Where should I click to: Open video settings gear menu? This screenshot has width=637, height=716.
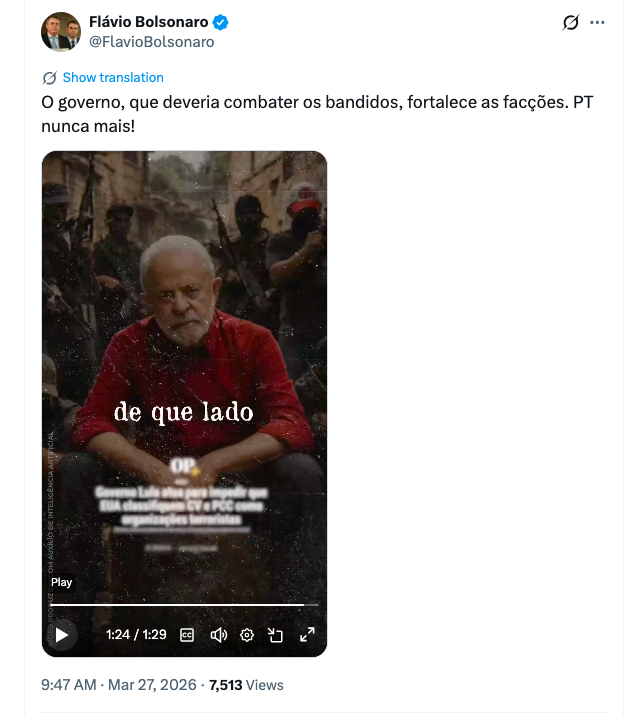point(247,635)
